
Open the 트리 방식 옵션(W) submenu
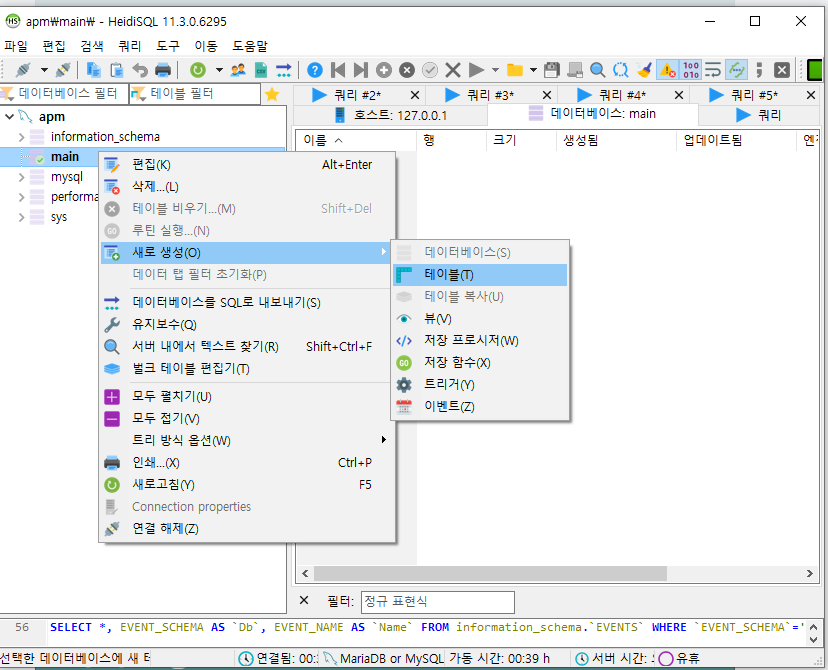point(247,440)
